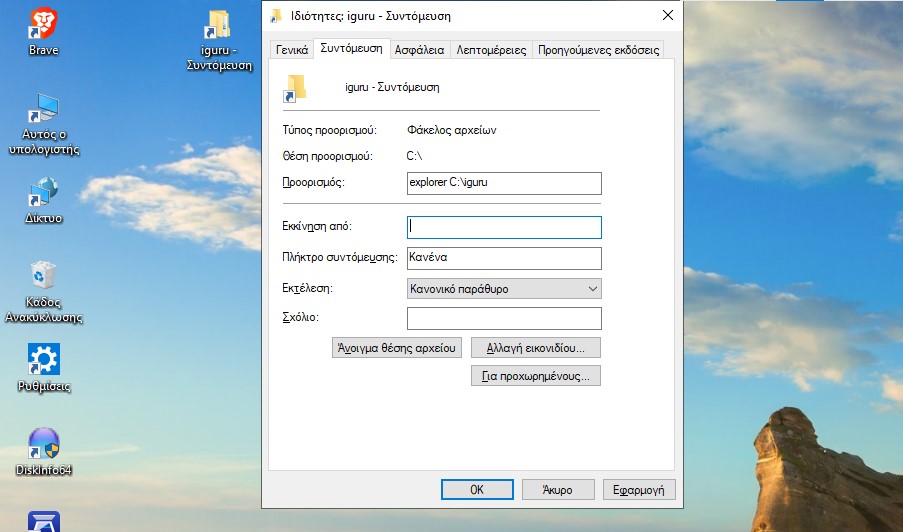Click the C:\ value beside Θέση προορισμού
Image resolution: width=903 pixels, height=532 pixels.
point(414,156)
